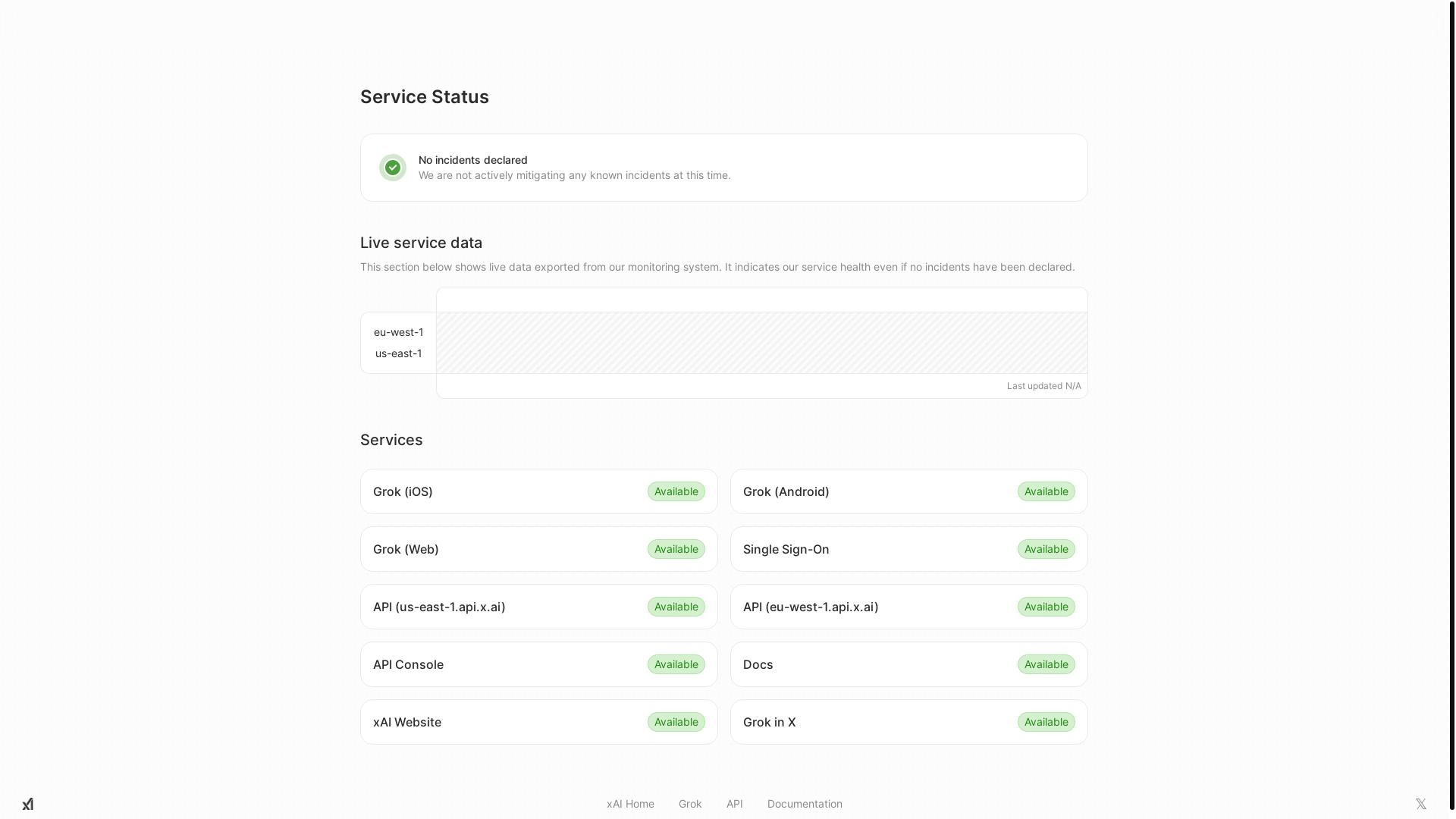The height and width of the screenshot is (819, 1456).
Task: Click the Grok in X Available badge
Action: (1046, 722)
